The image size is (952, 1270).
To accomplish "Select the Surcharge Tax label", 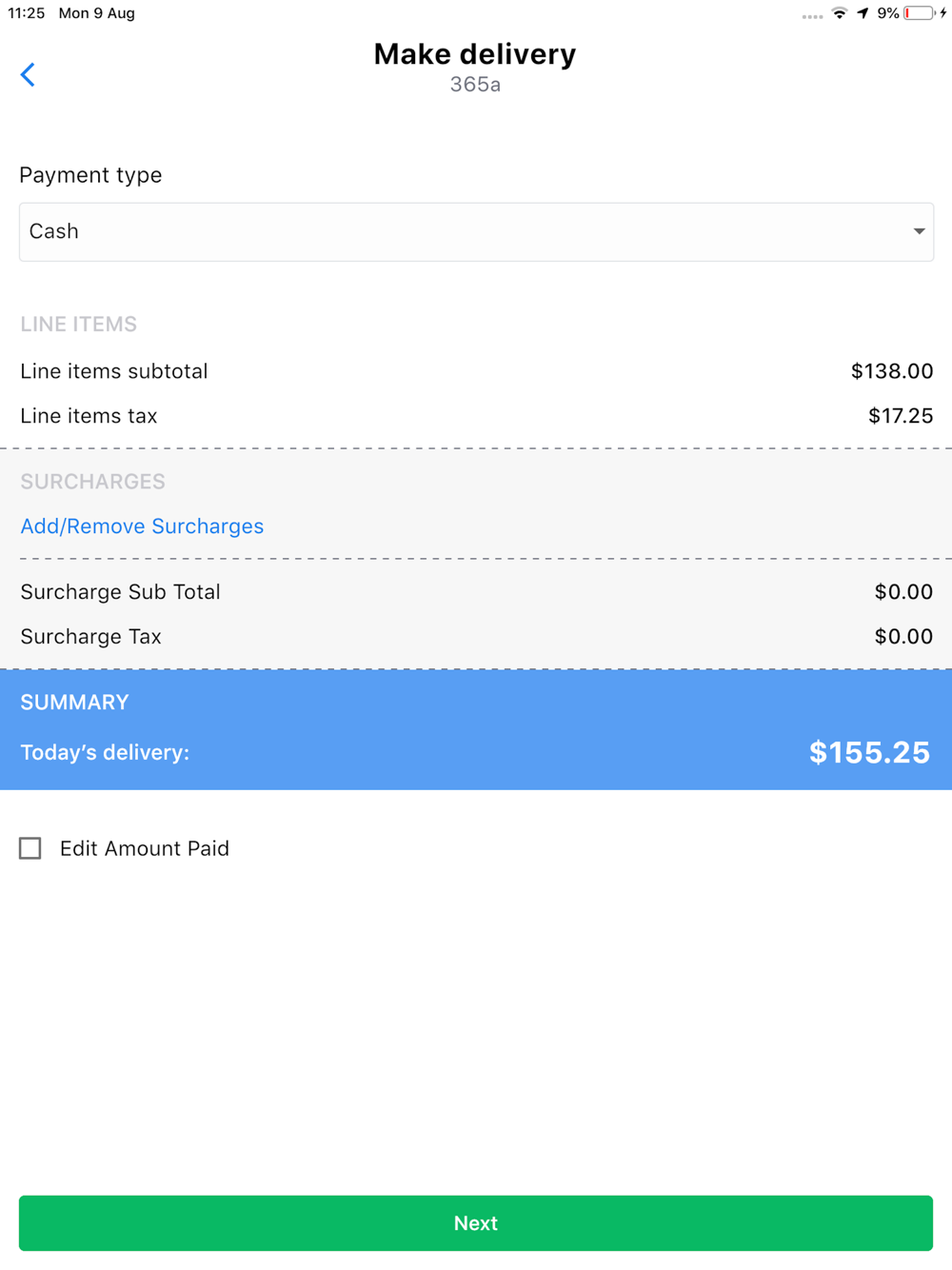I will point(90,637).
